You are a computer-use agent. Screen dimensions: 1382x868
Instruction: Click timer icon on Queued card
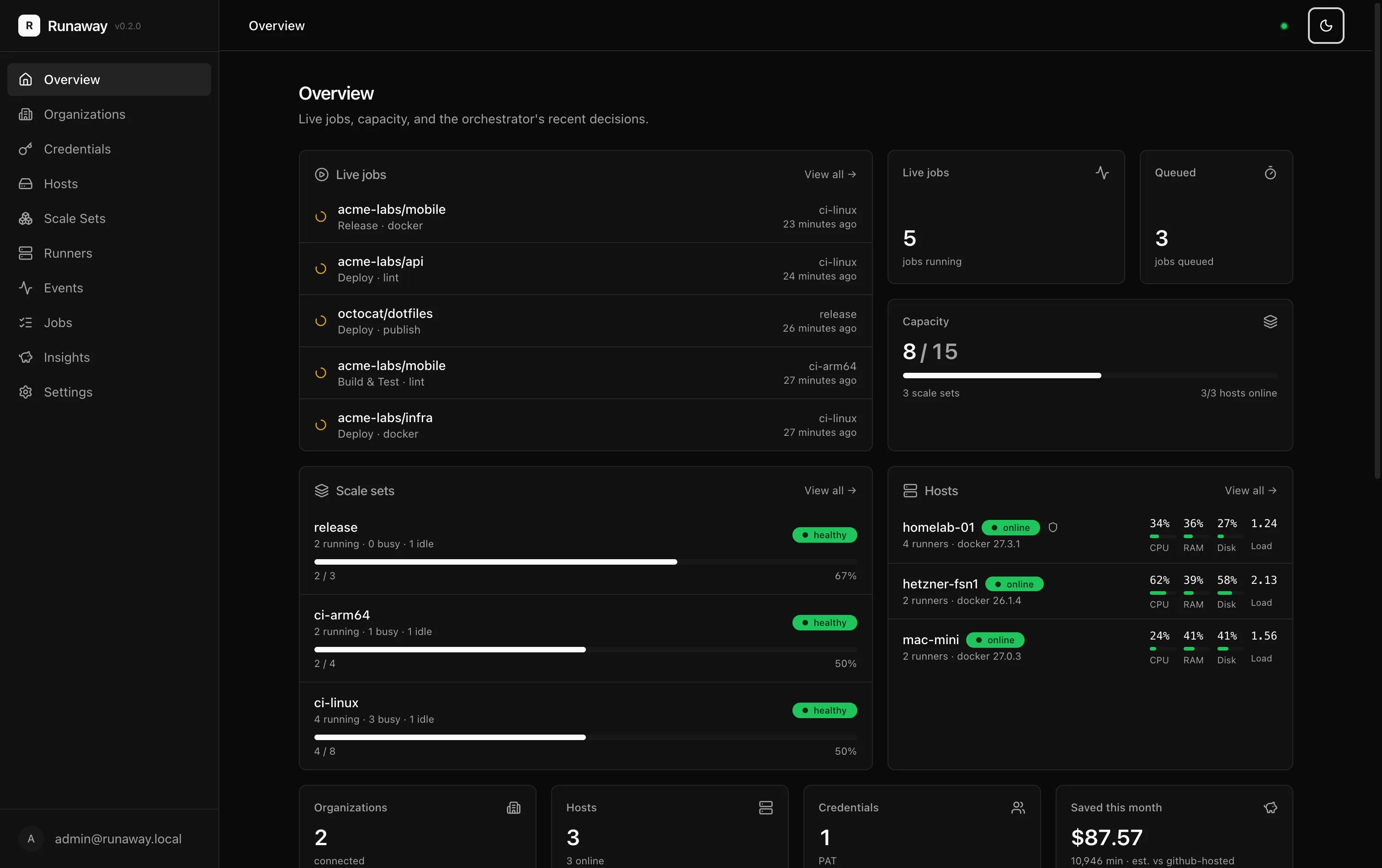tap(1270, 173)
